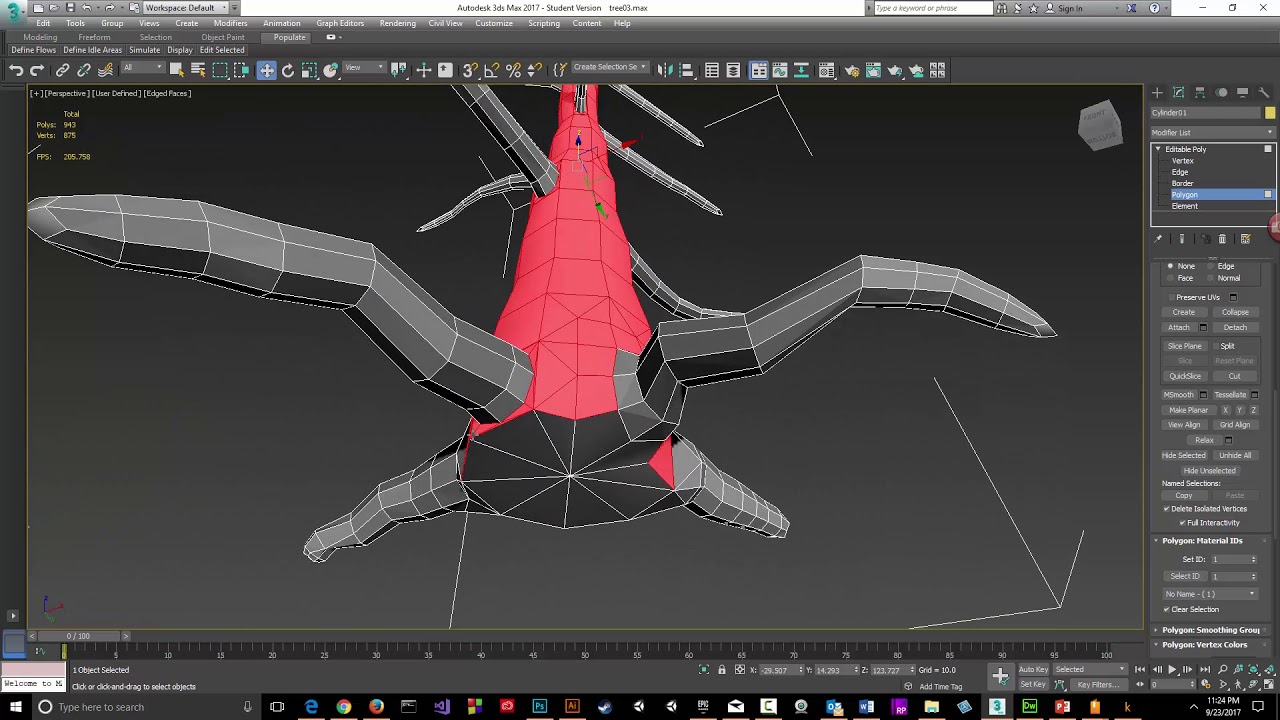Activate the Select and Place tool
1280x720 pixels.
point(331,70)
